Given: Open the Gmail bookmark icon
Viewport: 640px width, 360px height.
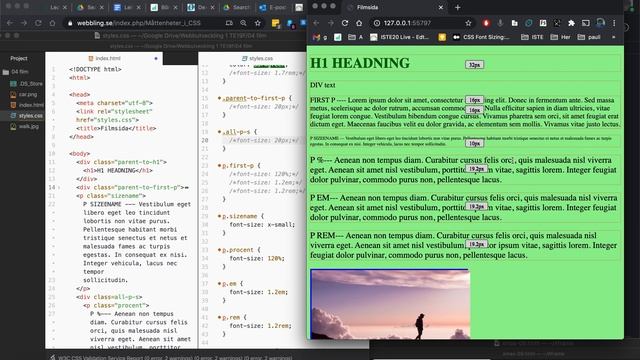Looking at the screenshot, I should tap(316, 37).
